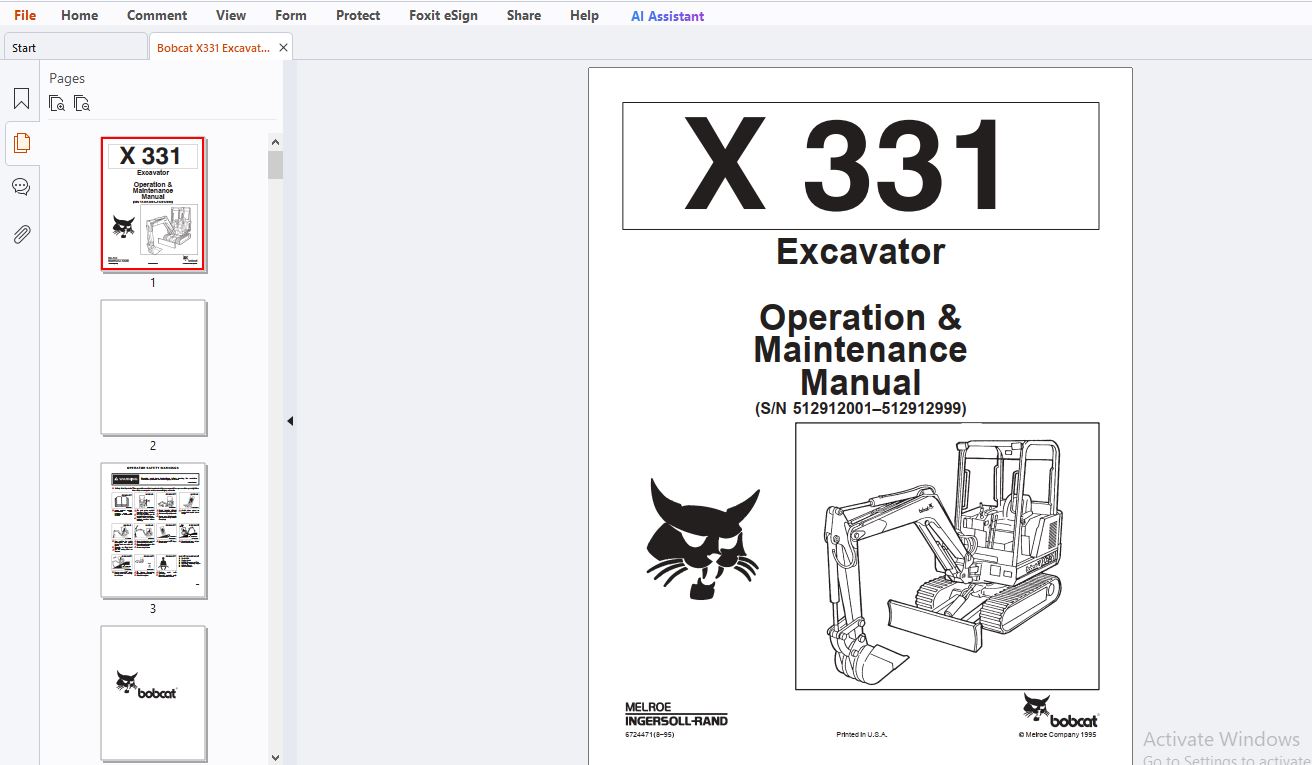Viewport: 1312px width, 765px height.
Task: Click the enlarge page thumbnails icon
Action: [x=57, y=103]
